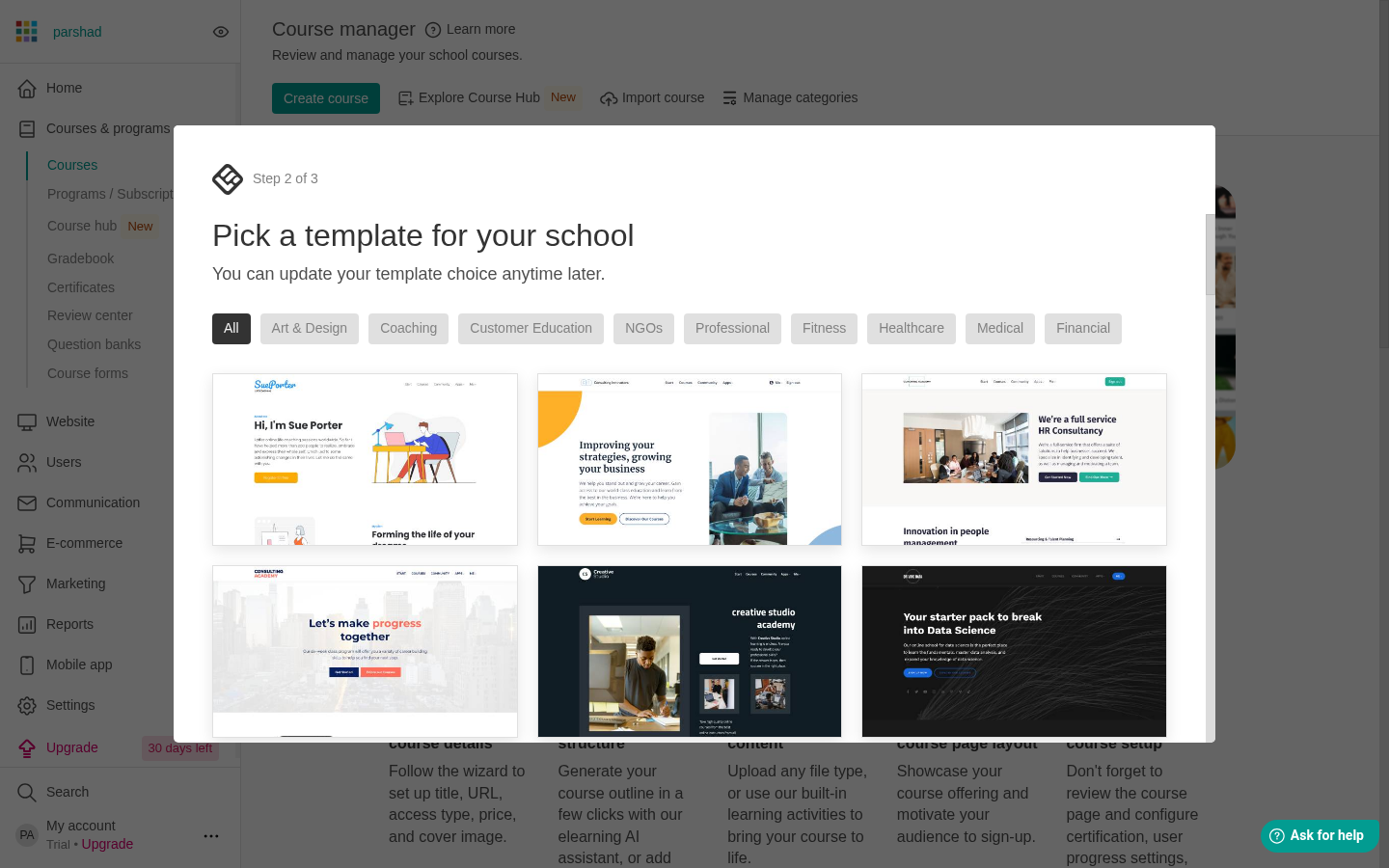1389x868 pixels.
Task: Click the E-commerce cart icon
Action: [27, 543]
